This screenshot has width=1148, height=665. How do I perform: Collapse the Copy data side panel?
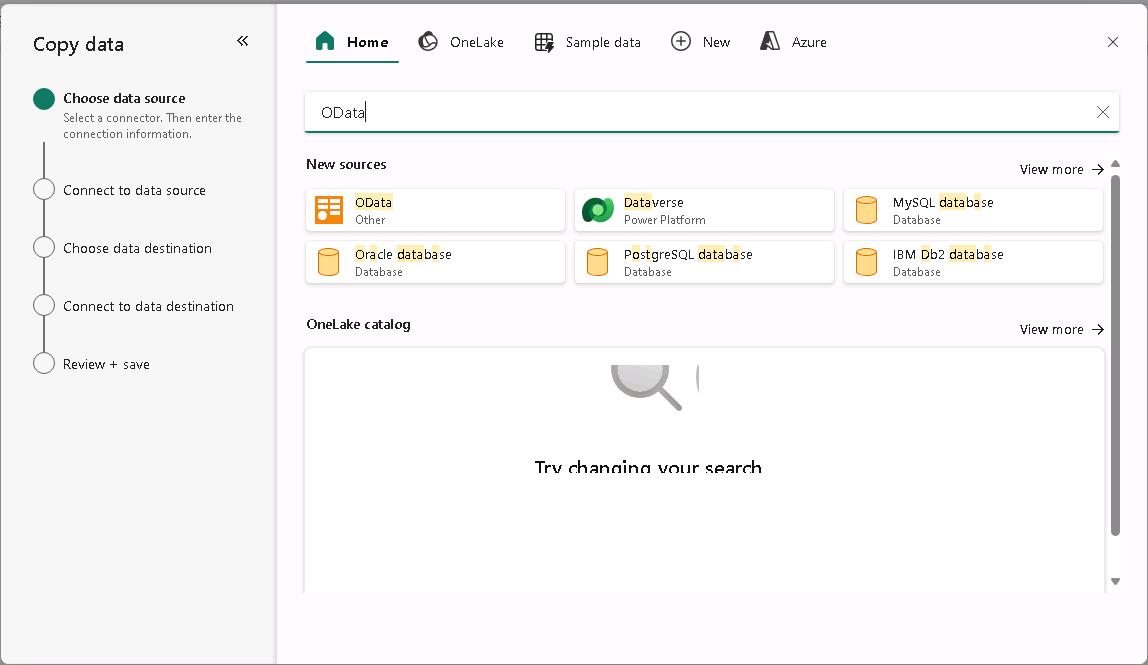(x=242, y=41)
